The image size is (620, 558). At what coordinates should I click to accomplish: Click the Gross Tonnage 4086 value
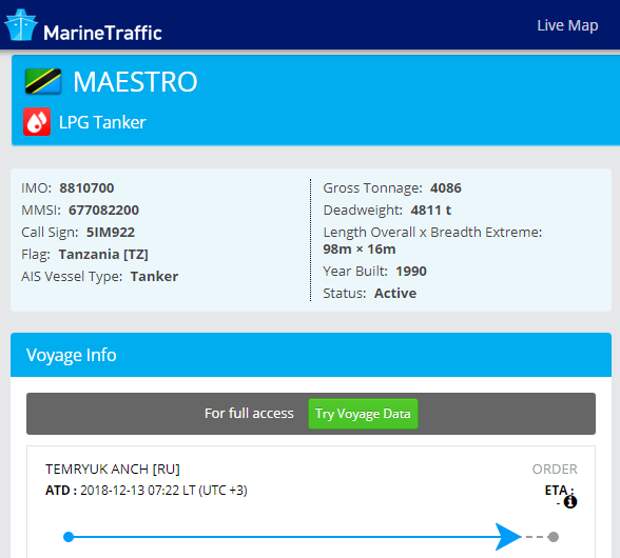pos(446,188)
